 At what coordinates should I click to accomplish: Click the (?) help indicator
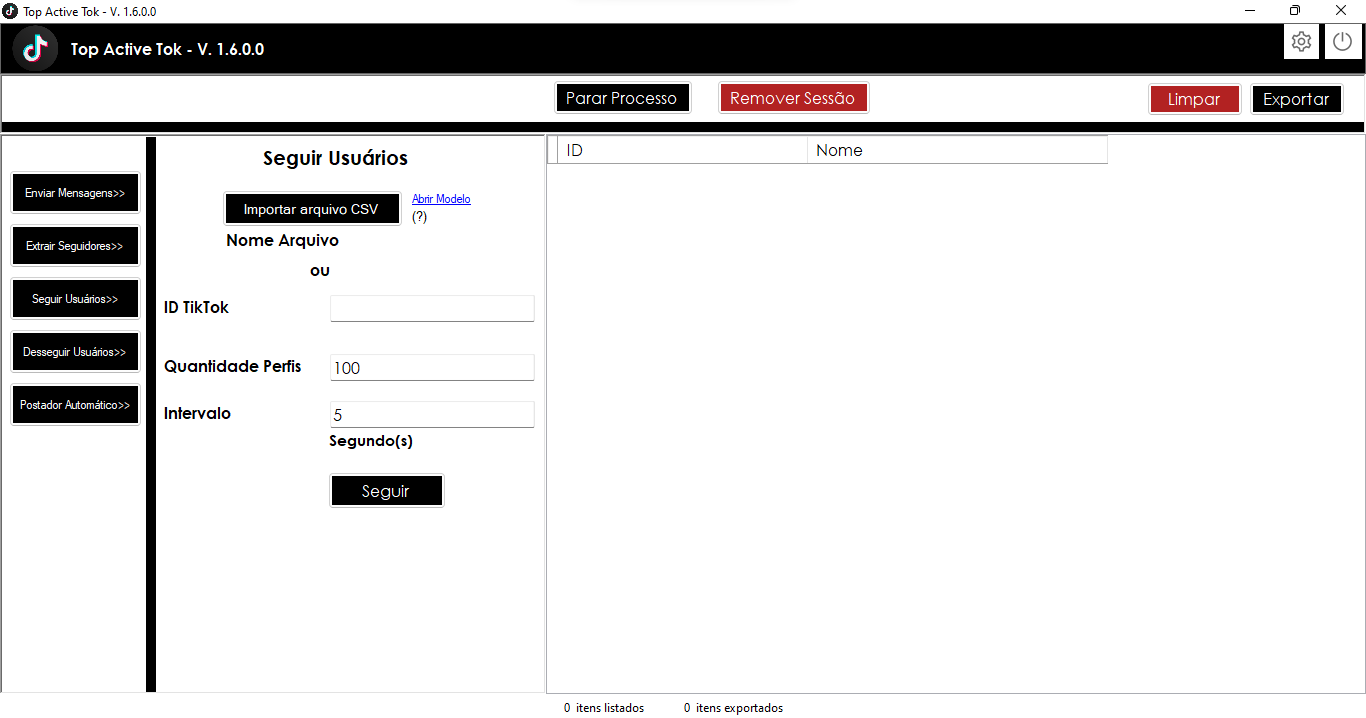click(419, 216)
